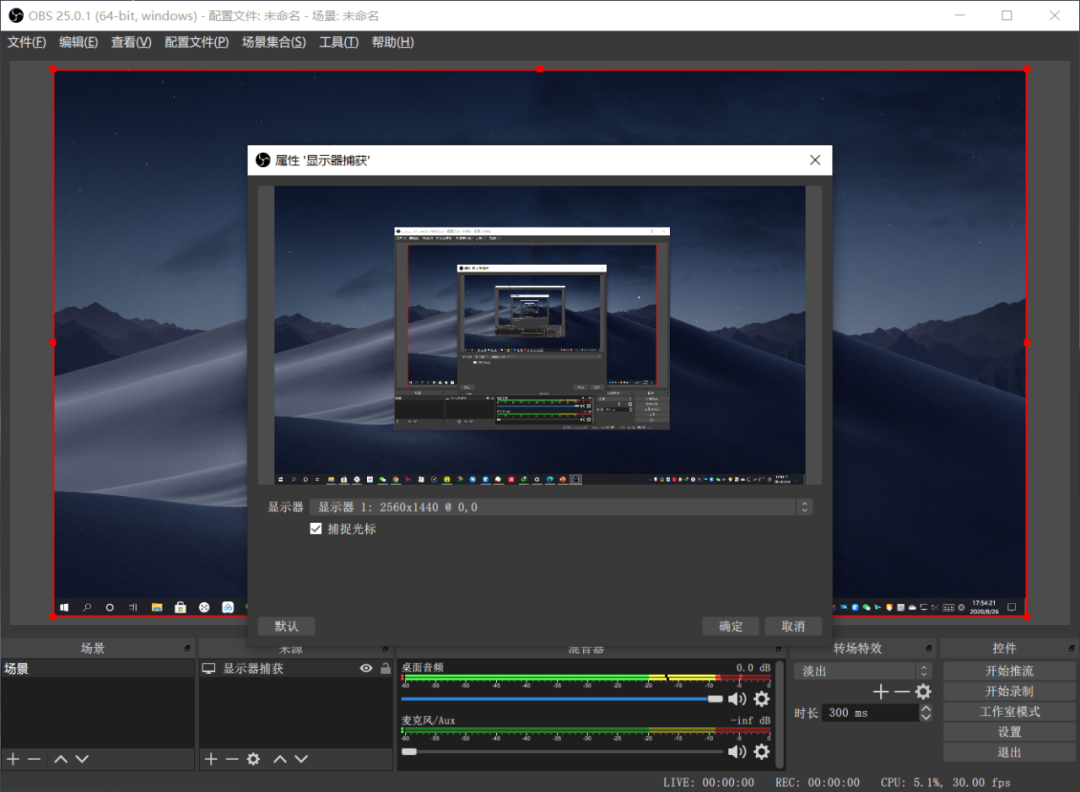
Task: Remove the selected source with the minus icon
Action: tap(232, 759)
